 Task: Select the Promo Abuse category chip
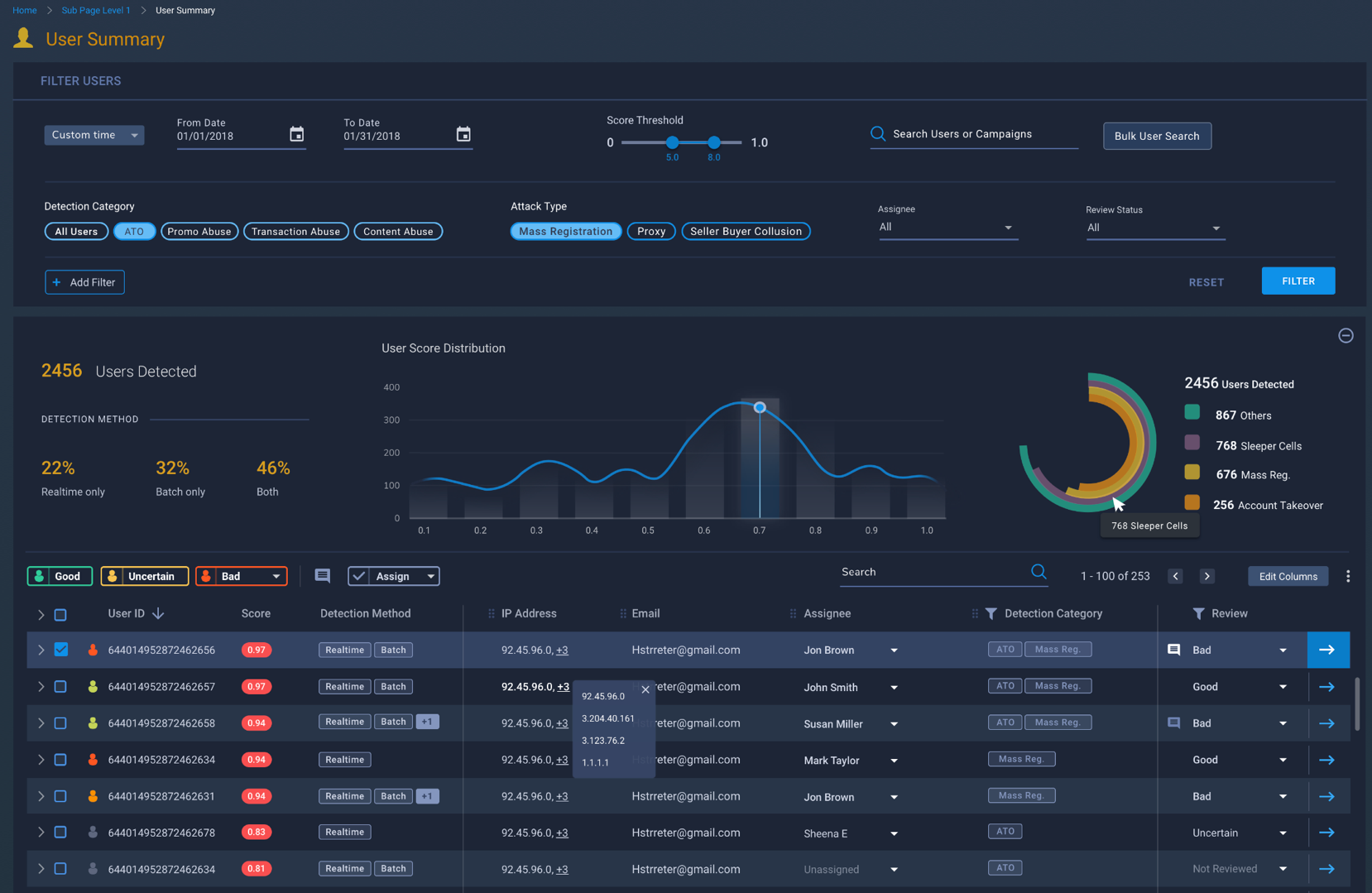(x=199, y=231)
